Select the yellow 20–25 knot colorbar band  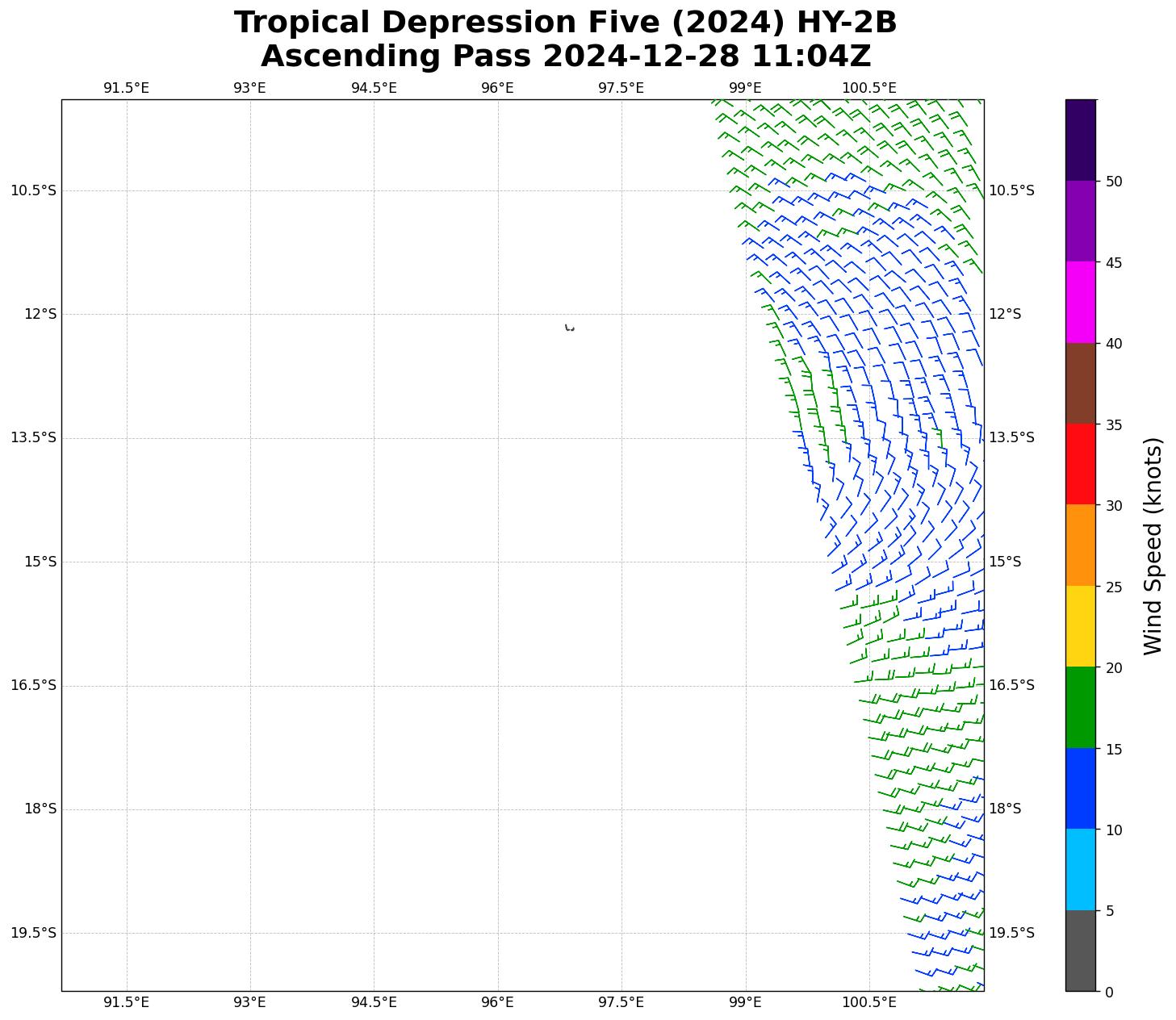click(x=1080, y=626)
